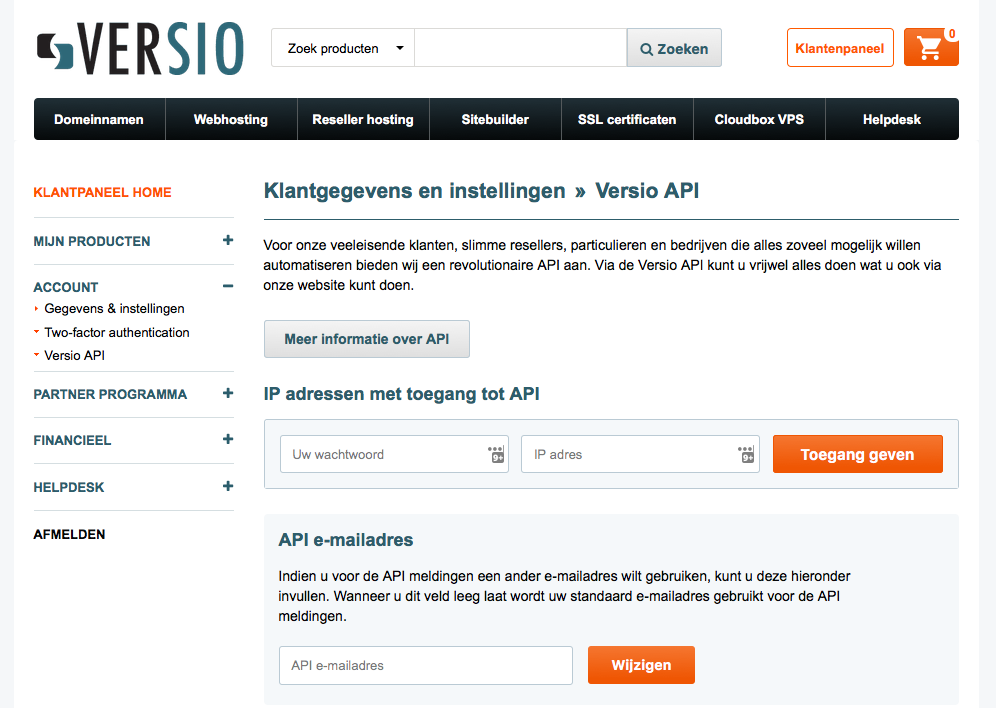Expand the Mijn Producten section plus
Image resolution: width=996 pixels, height=708 pixels.
click(228, 240)
